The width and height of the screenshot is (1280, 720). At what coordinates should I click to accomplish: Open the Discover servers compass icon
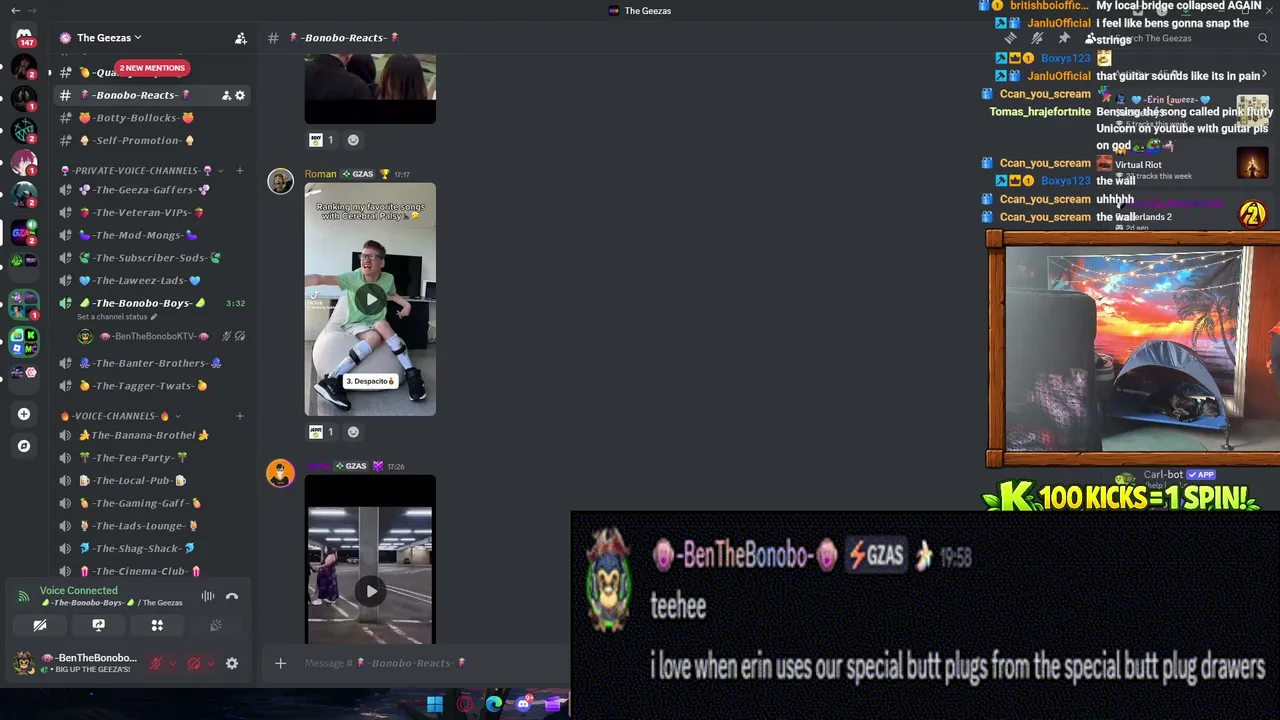[24, 446]
